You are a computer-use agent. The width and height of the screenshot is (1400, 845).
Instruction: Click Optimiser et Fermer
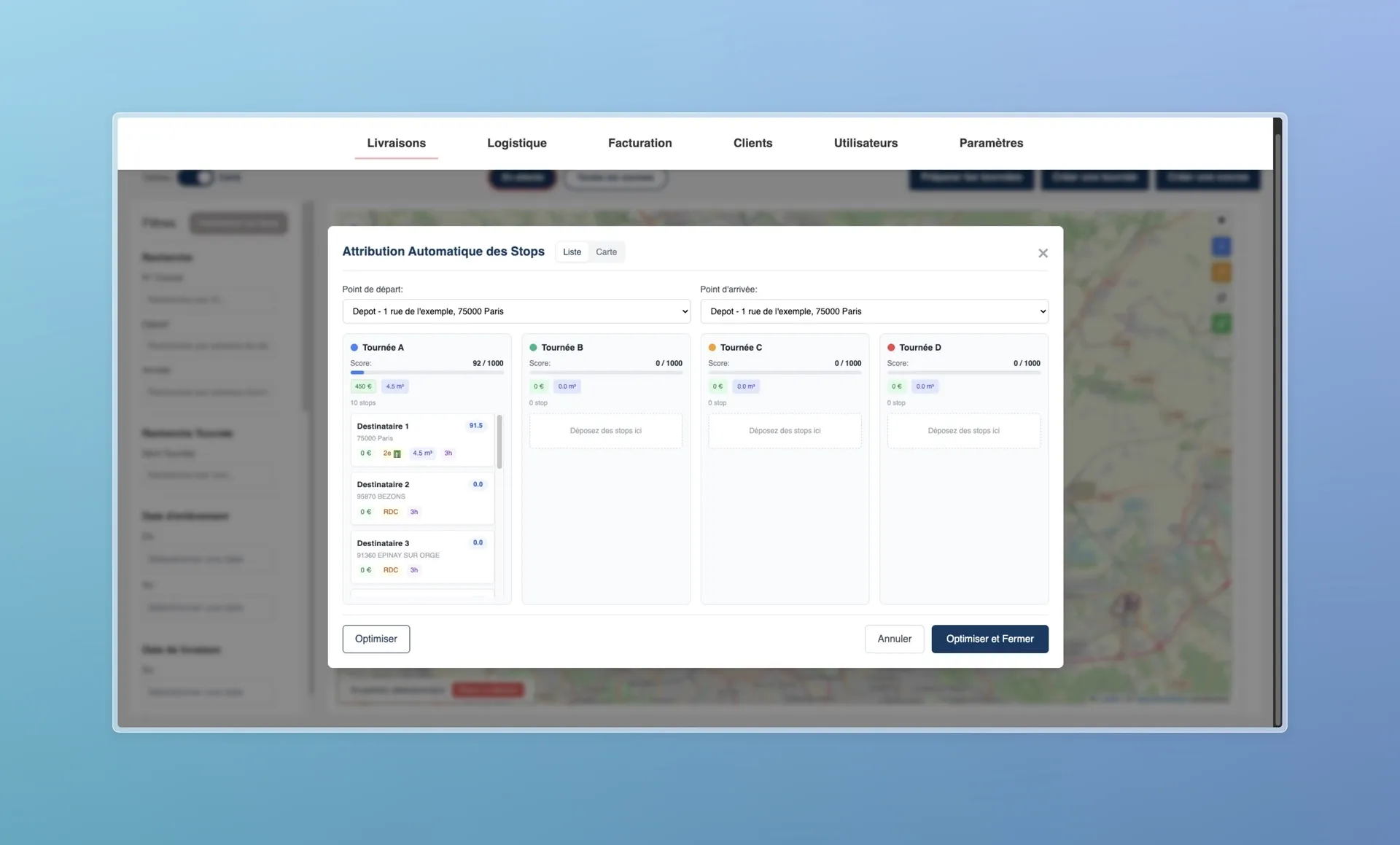click(x=989, y=639)
